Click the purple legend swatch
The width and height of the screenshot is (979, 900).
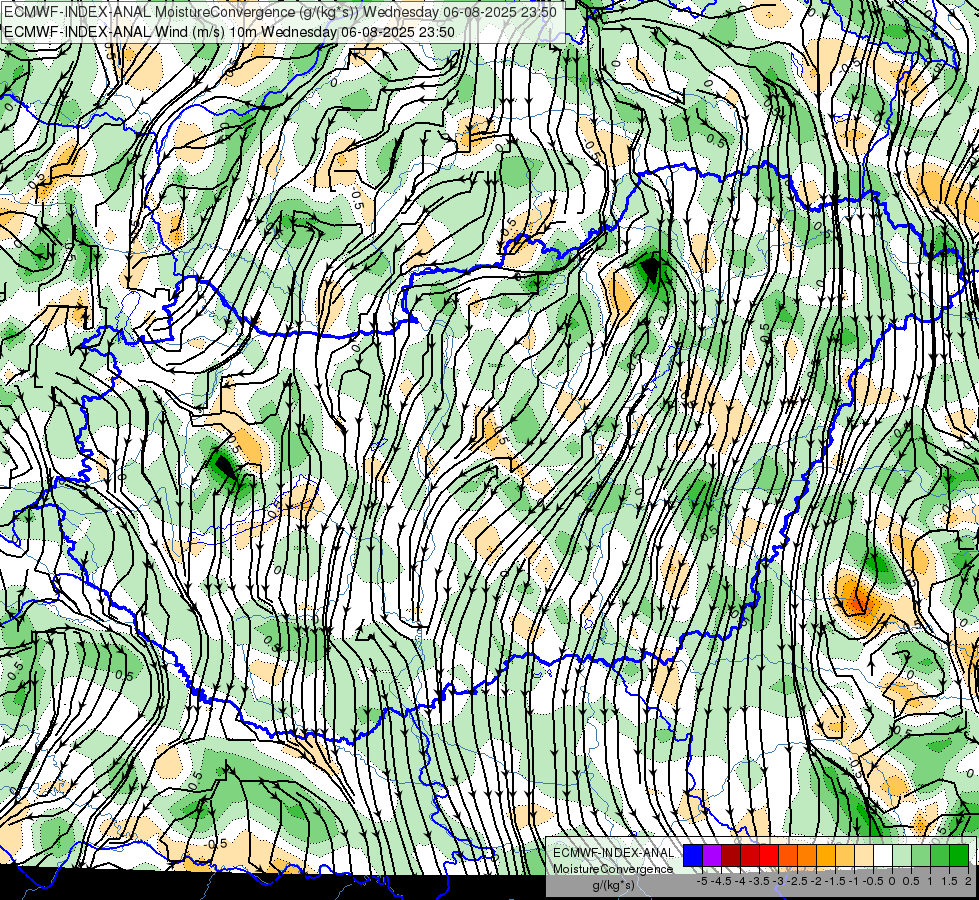[x=712, y=855]
